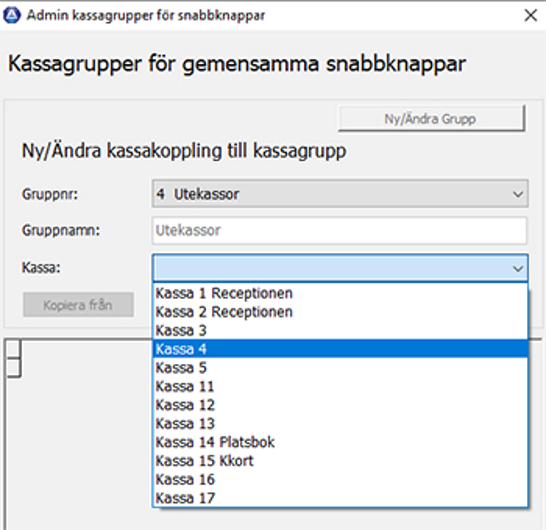Pick Kassa 11 from the list
Image resolution: width=546 pixels, height=530 pixels.
[x=340, y=387]
